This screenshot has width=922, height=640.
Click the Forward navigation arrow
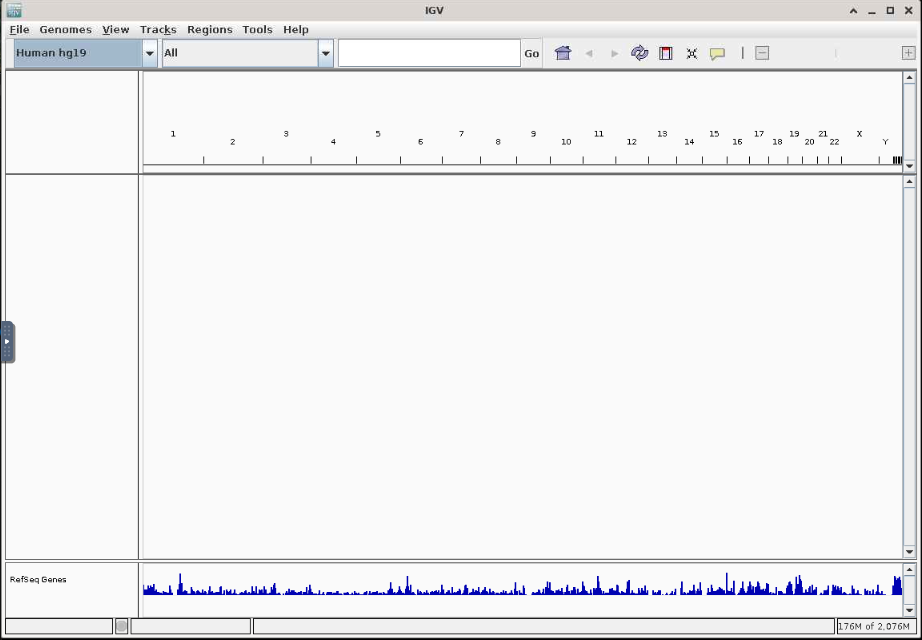[614, 53]
